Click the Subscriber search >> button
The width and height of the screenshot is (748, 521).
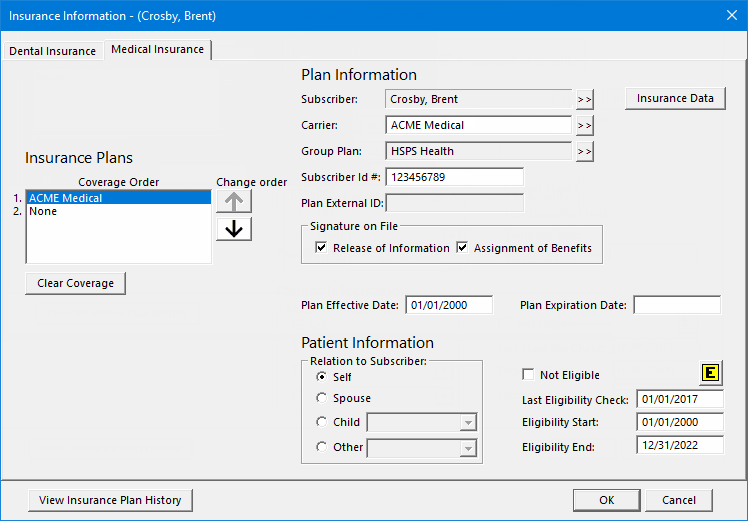tap(584, 99)
